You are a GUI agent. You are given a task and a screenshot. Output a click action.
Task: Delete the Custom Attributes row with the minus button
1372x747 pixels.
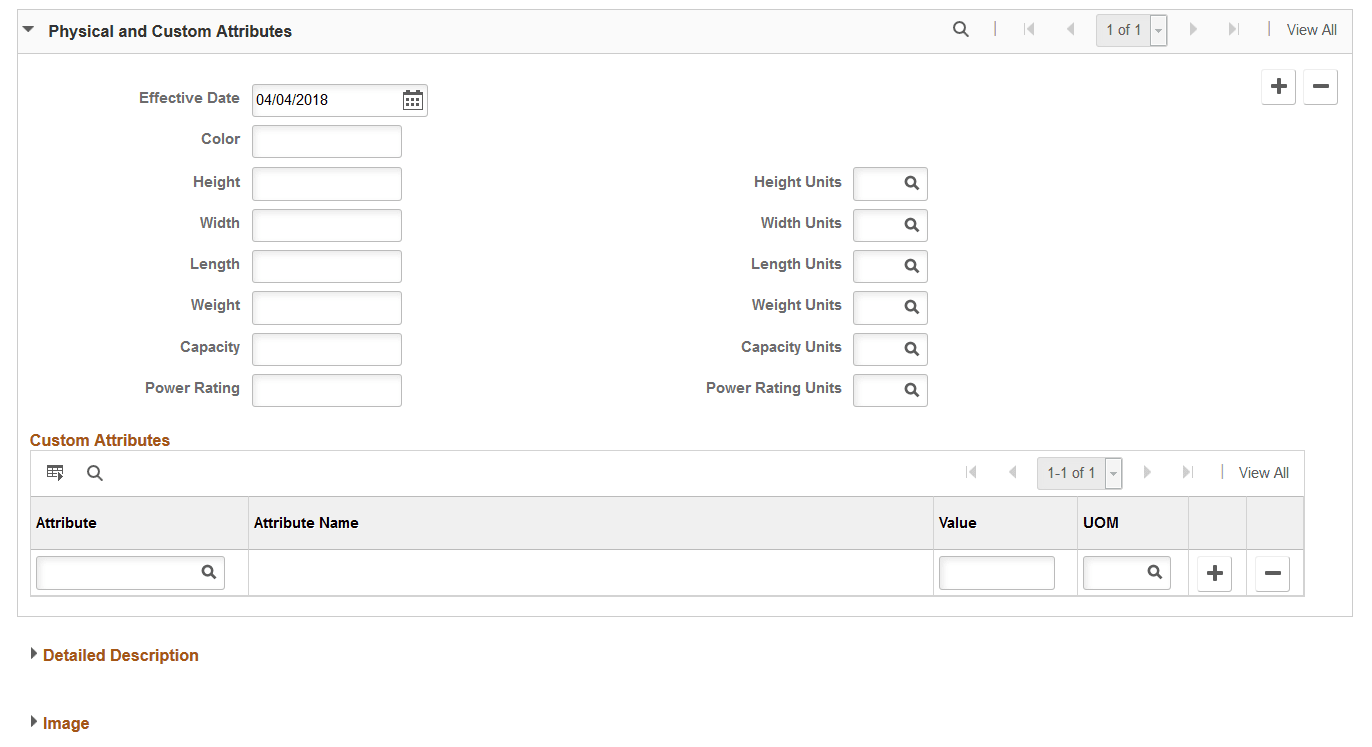[x=1272, y=573]
